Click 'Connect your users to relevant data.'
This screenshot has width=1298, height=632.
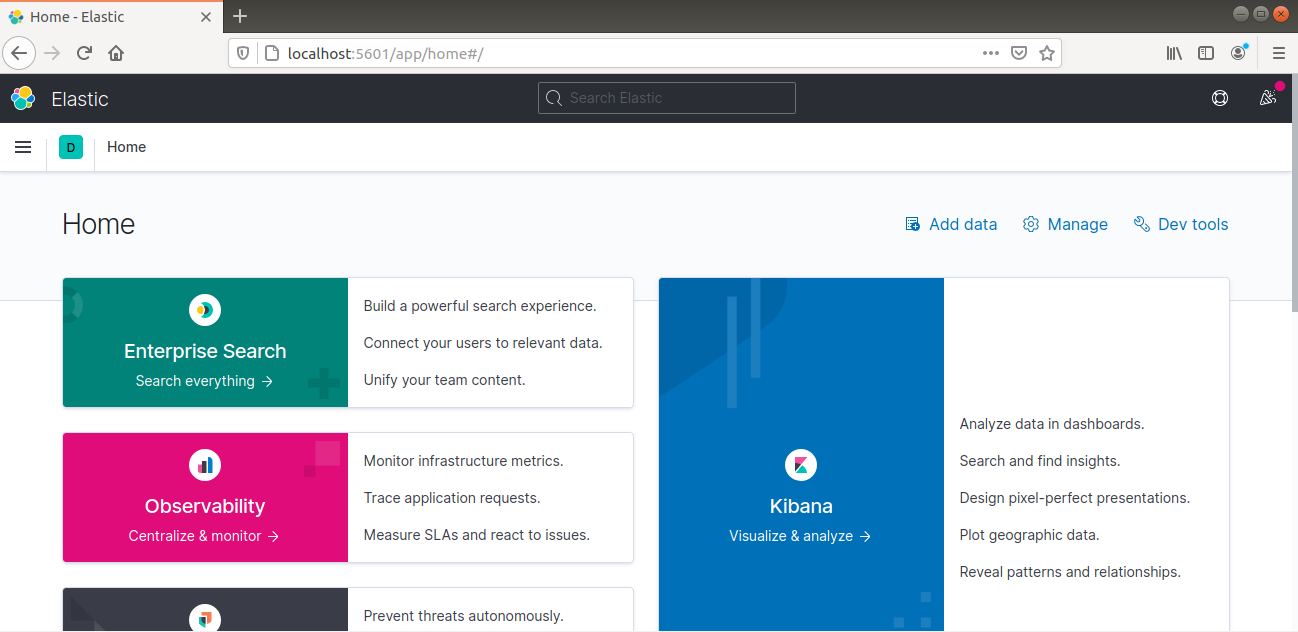pos(483,343)
